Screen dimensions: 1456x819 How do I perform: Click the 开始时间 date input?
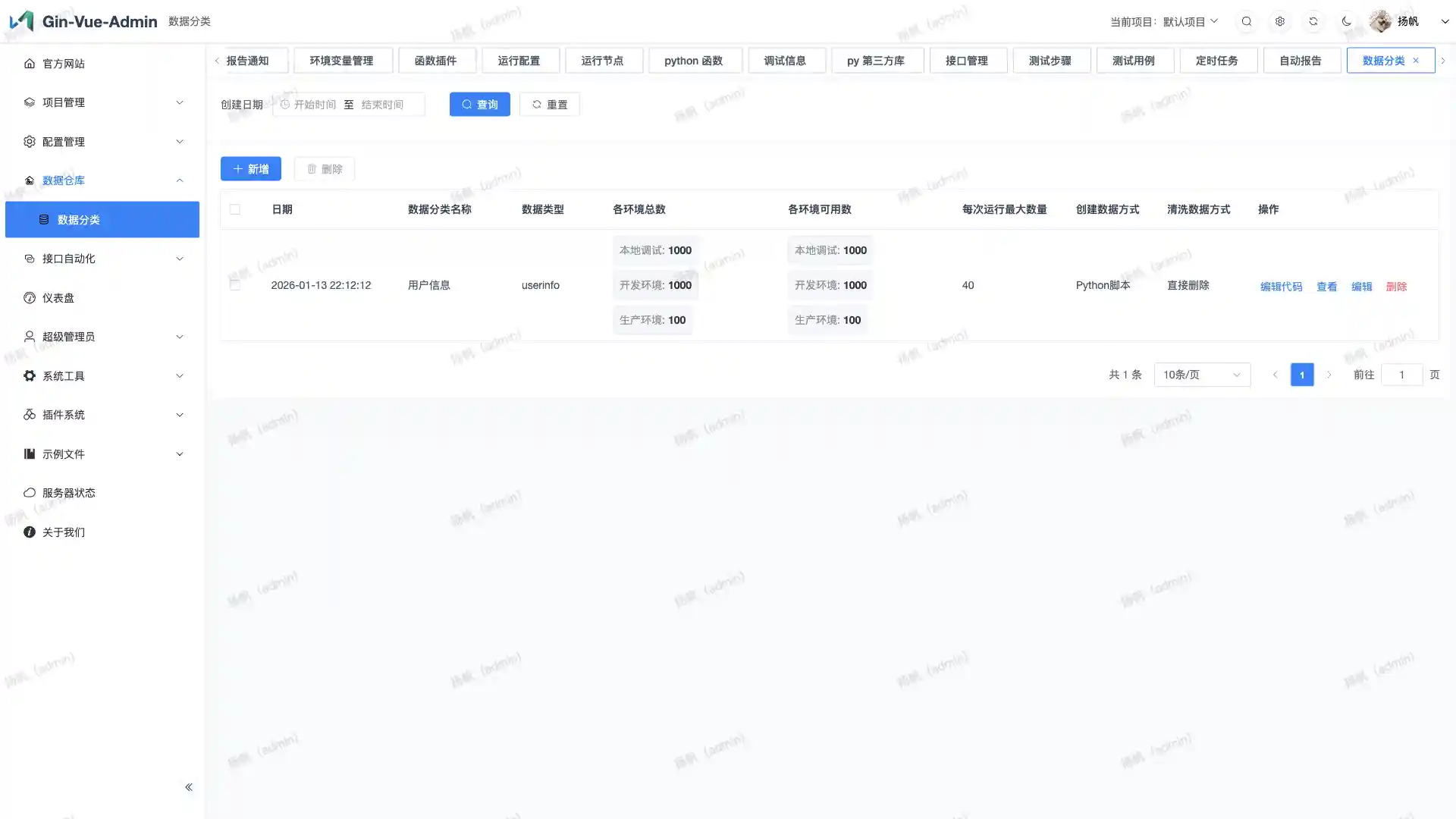[315, 105]
